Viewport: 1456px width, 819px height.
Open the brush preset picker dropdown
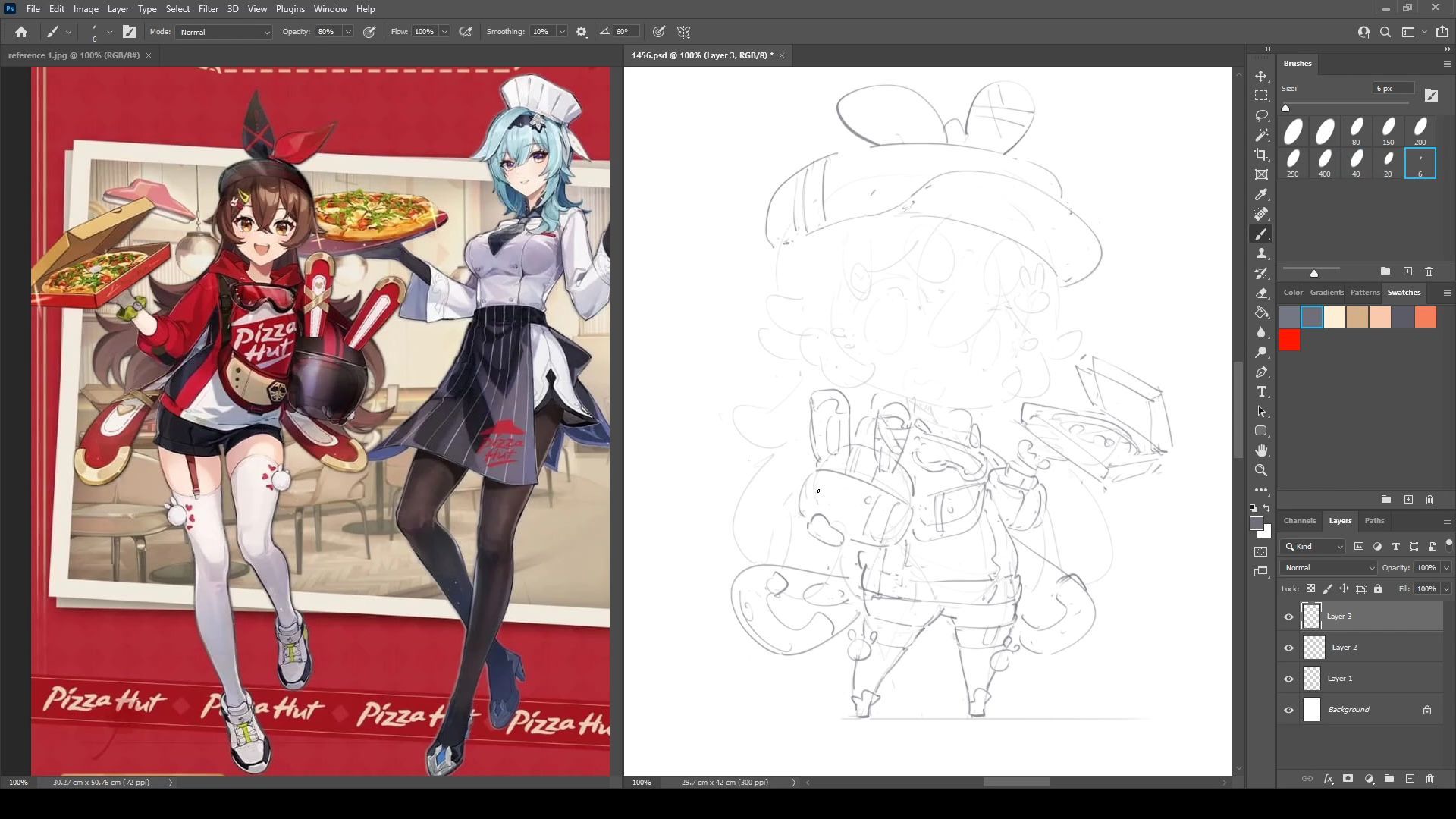click(x=110, y=32)
